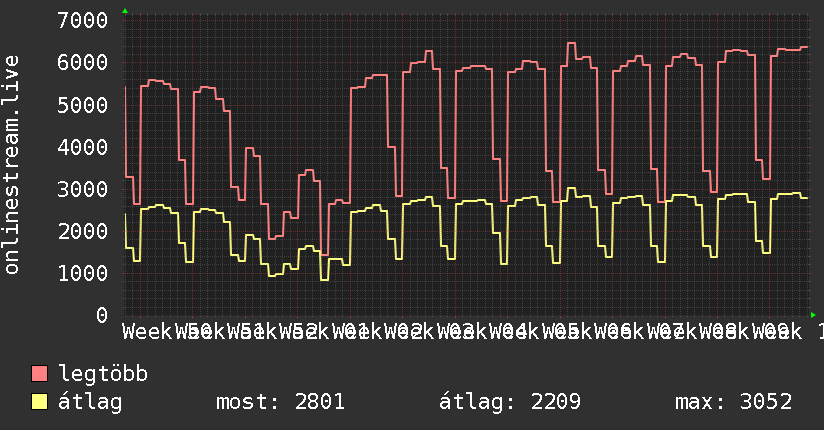Screen dimensions: 824x430
Task: Click the átlag: 2209 statistic
Action: tap(510, 402)
